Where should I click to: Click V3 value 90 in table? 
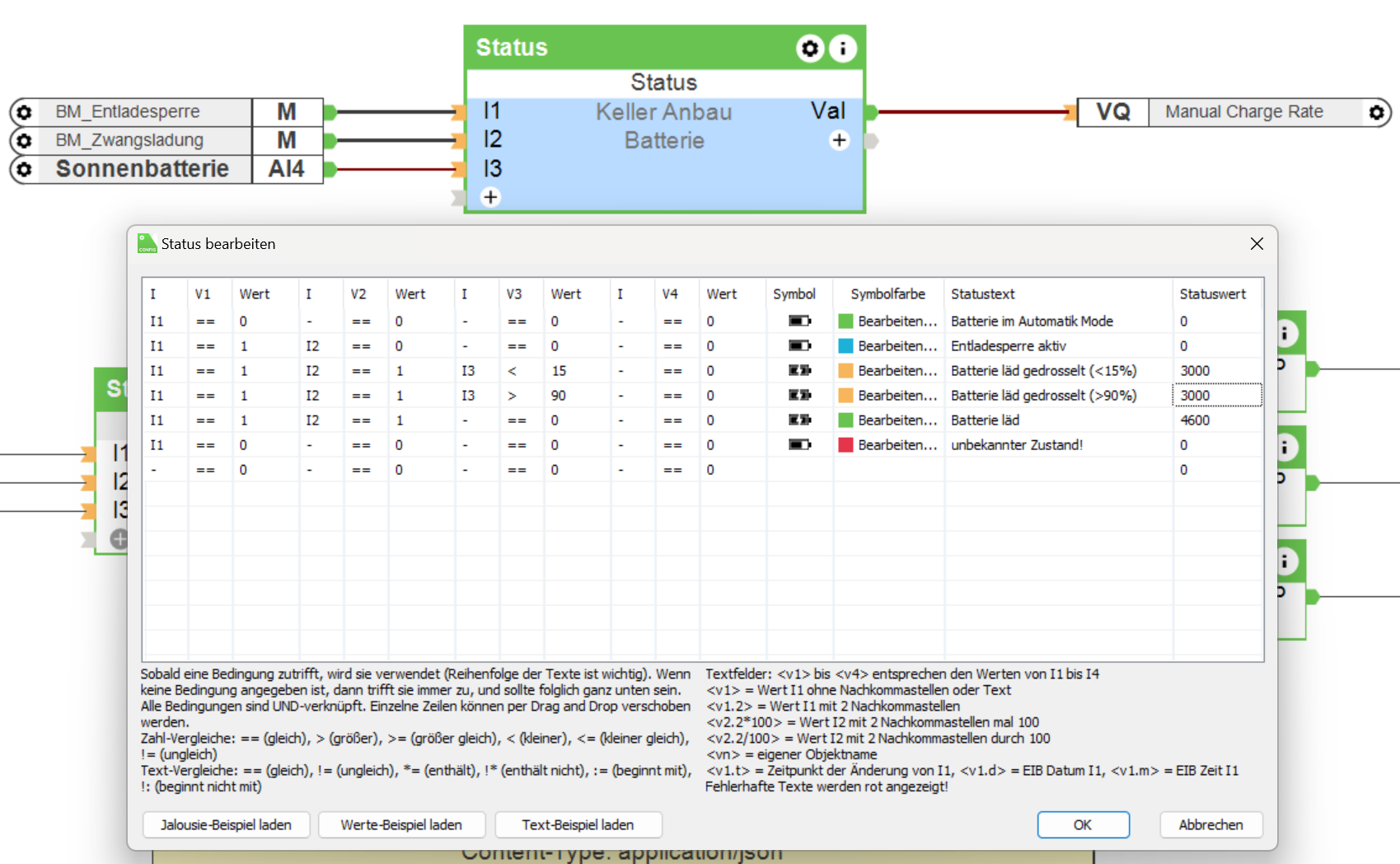559,396
